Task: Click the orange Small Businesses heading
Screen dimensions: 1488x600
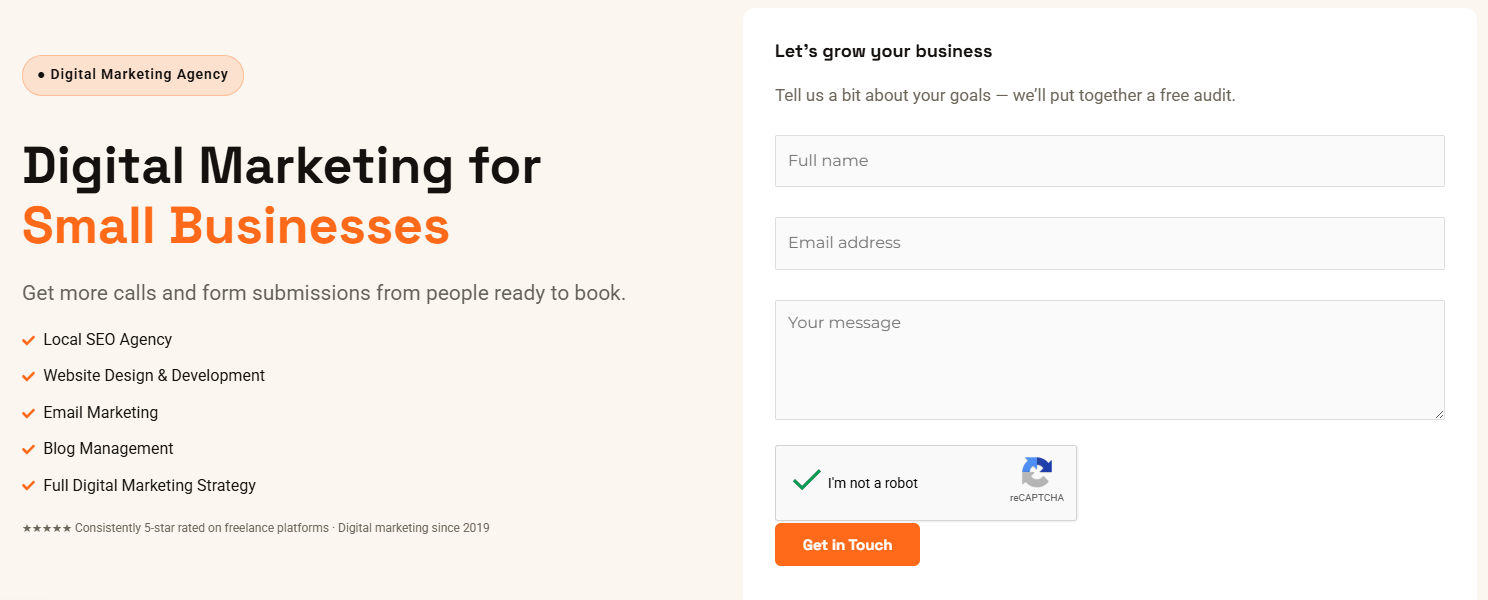Action: coord(236,225)
